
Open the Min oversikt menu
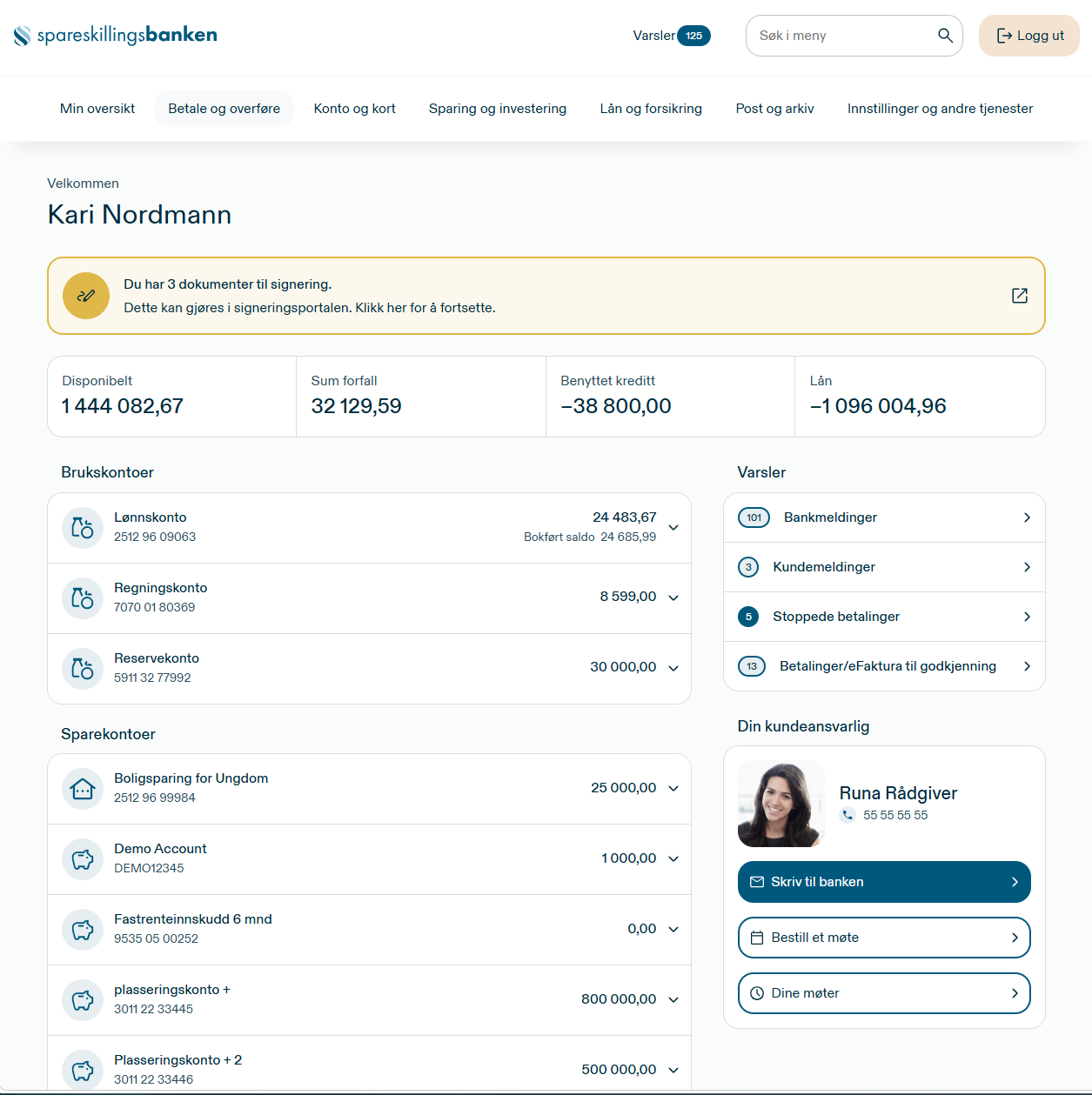point(97,109)
